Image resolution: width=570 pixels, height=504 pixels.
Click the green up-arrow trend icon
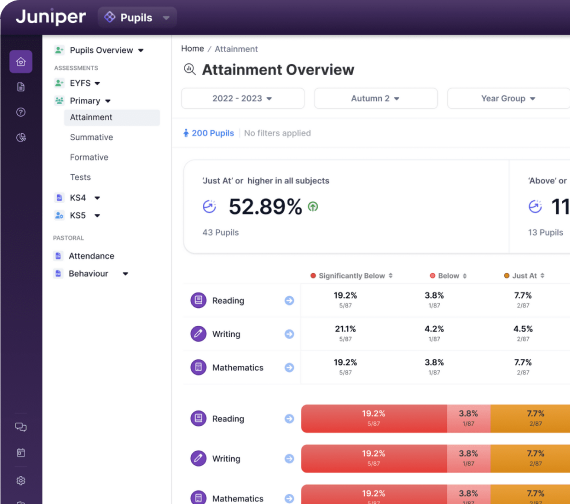click(x=313, y=207)
